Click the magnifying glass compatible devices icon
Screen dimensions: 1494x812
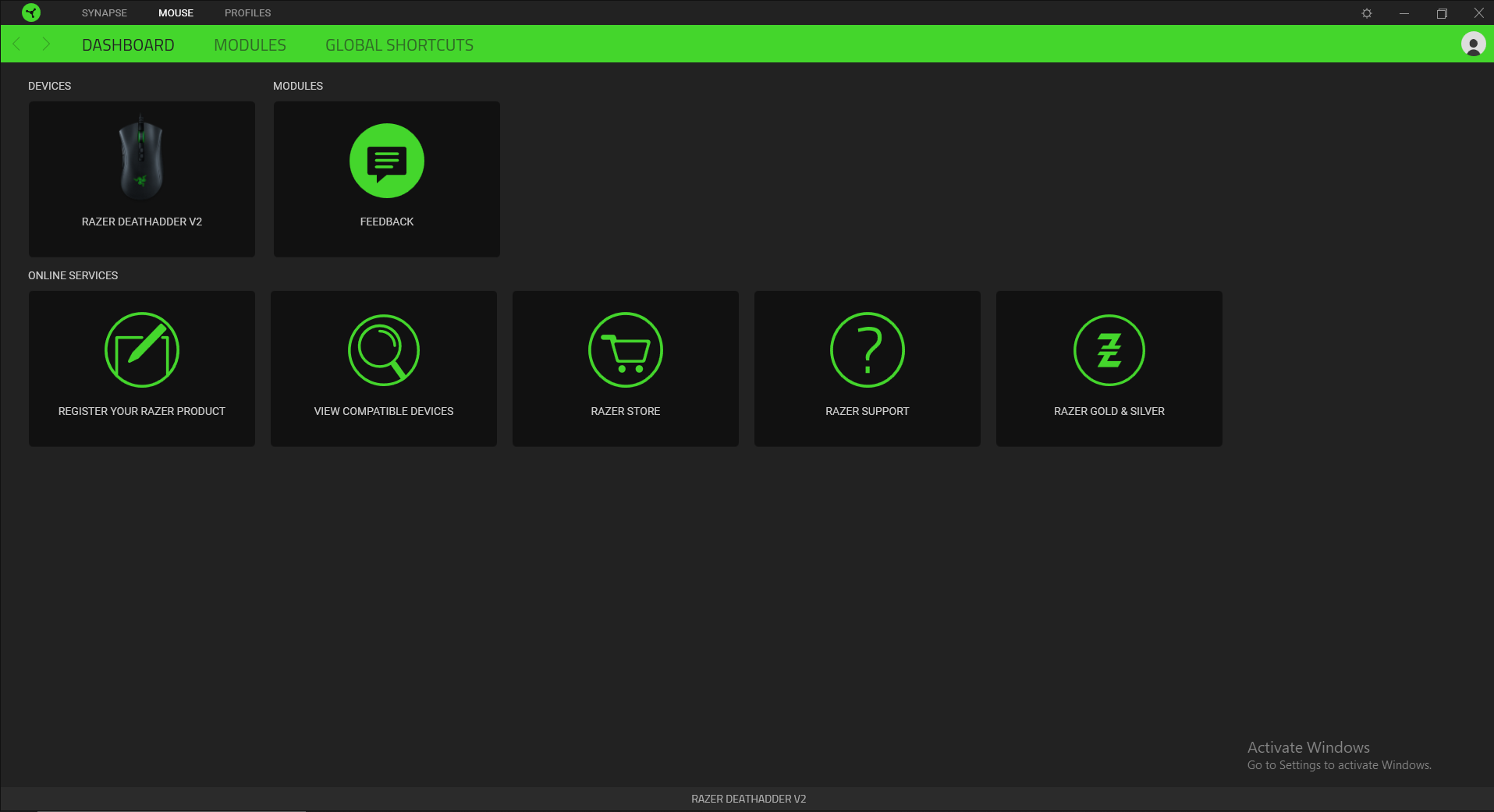pos(384,349)
